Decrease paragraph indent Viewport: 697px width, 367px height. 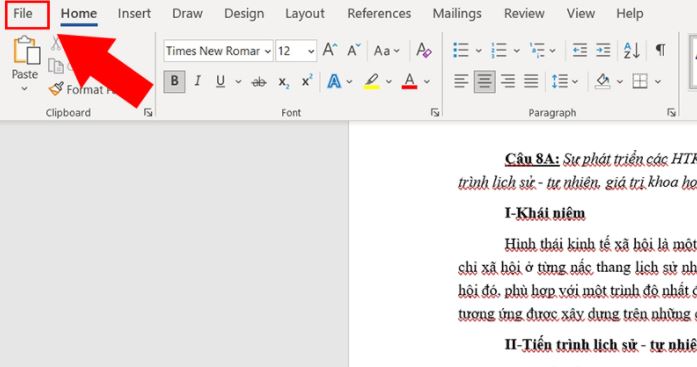580,50
